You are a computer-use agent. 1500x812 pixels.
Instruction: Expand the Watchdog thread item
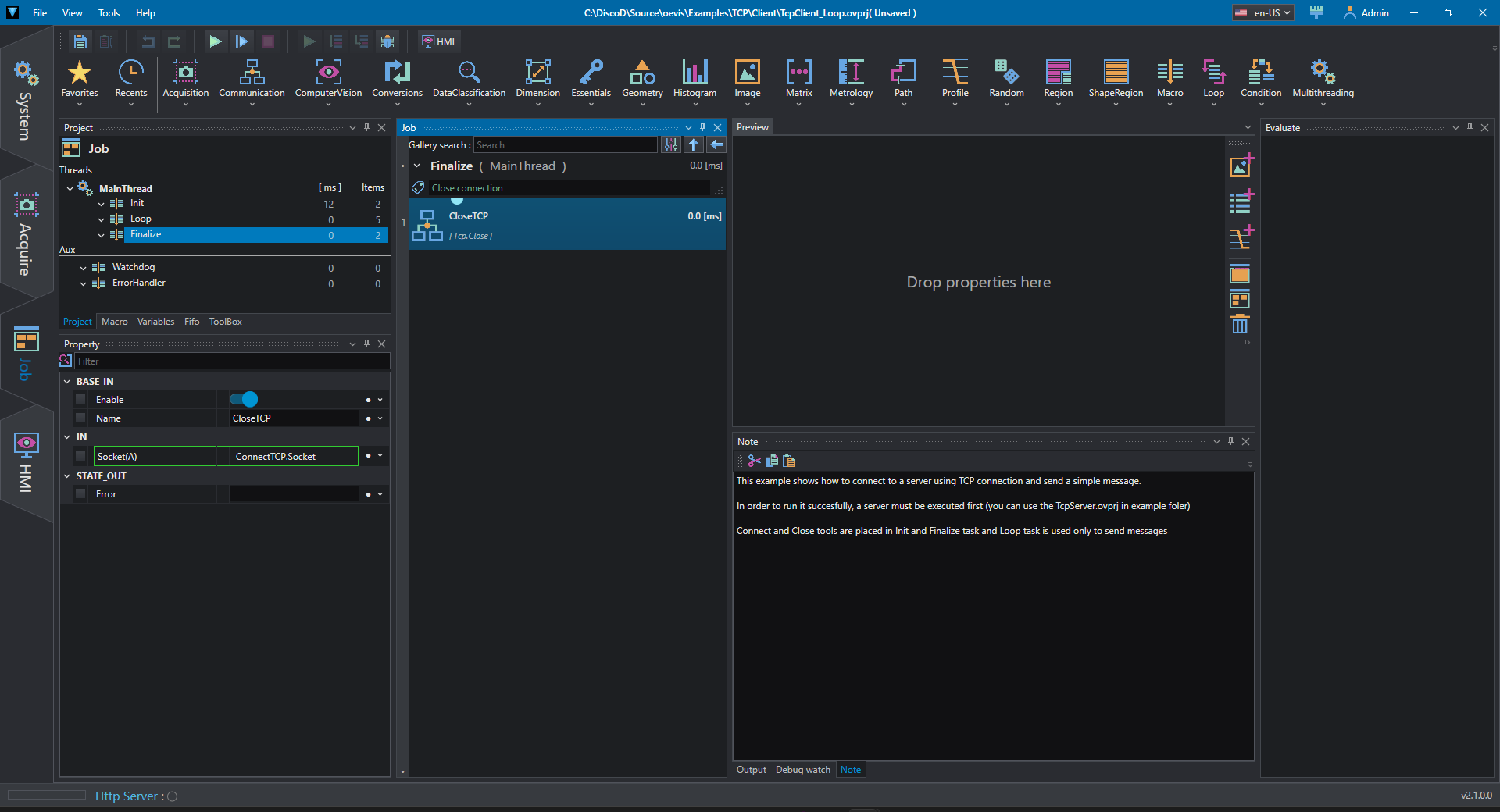[84, 268]
